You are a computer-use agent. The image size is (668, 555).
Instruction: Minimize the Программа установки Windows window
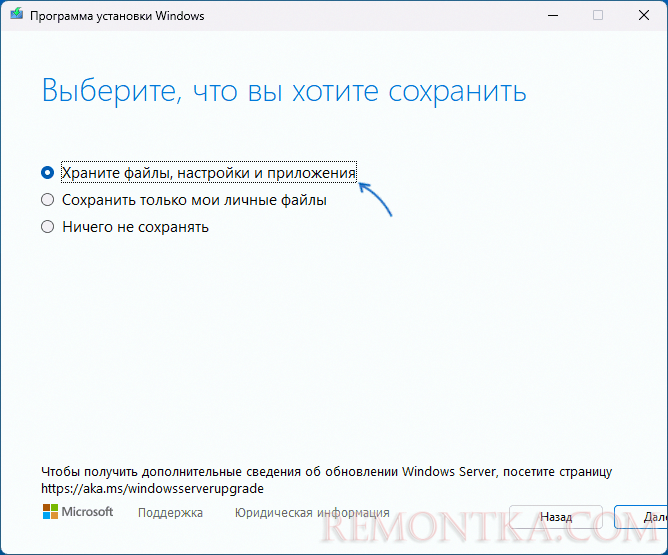pos(553,15)
